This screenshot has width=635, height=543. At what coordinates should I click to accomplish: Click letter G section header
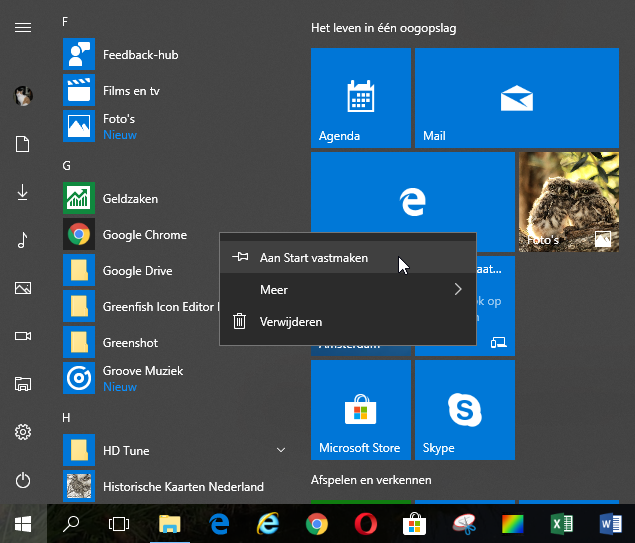(x=66, y=166)
